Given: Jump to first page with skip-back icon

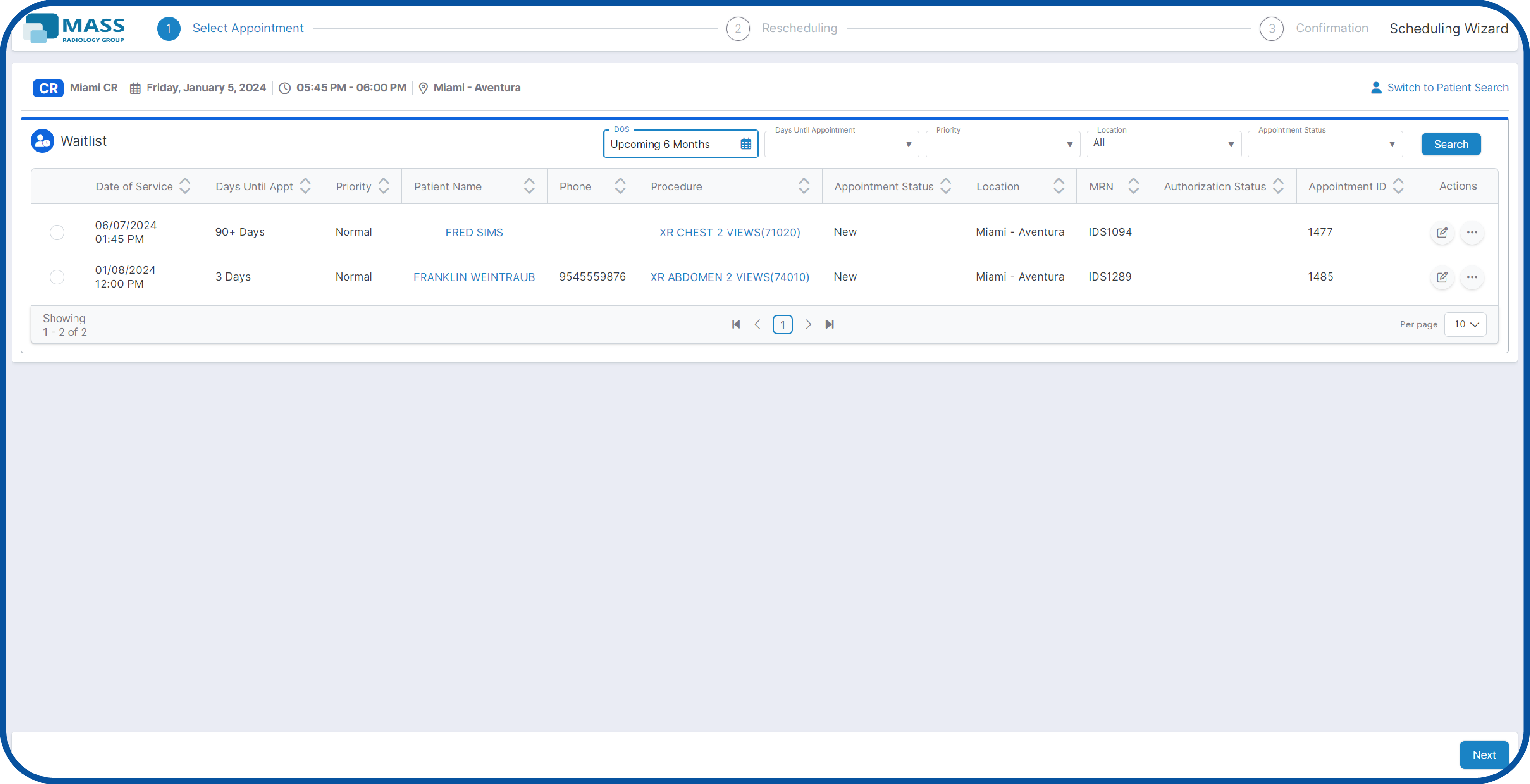Looking at the screenshot, I should [x=736, y=324].
